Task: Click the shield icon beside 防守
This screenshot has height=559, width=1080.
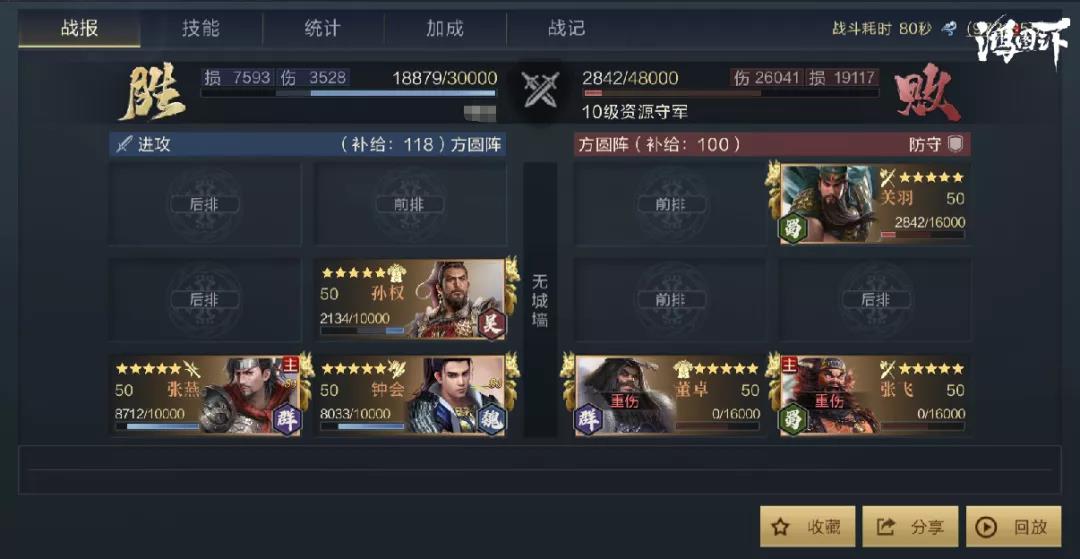Action: (x=955, y=144)
